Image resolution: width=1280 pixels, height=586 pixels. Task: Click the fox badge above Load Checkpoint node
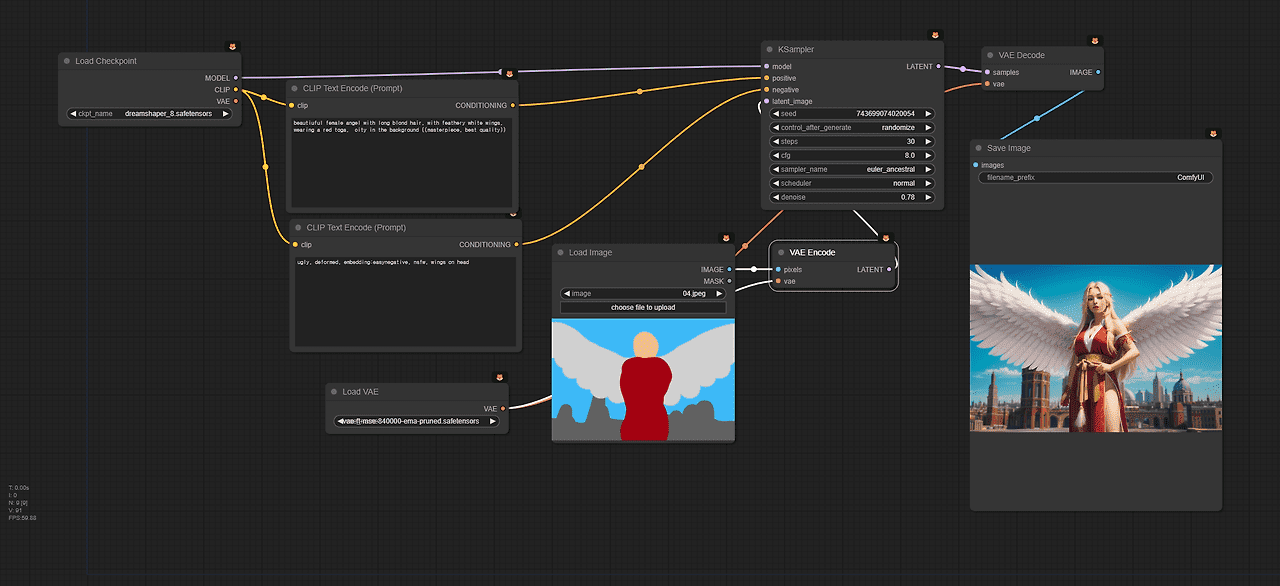pos(233,47)
